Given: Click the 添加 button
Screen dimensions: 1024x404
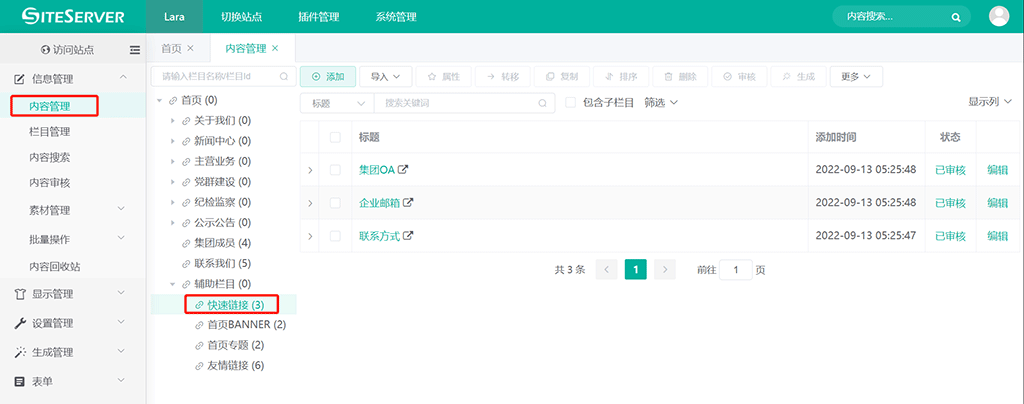Looking at the screenshot, I should coord(327,76).
